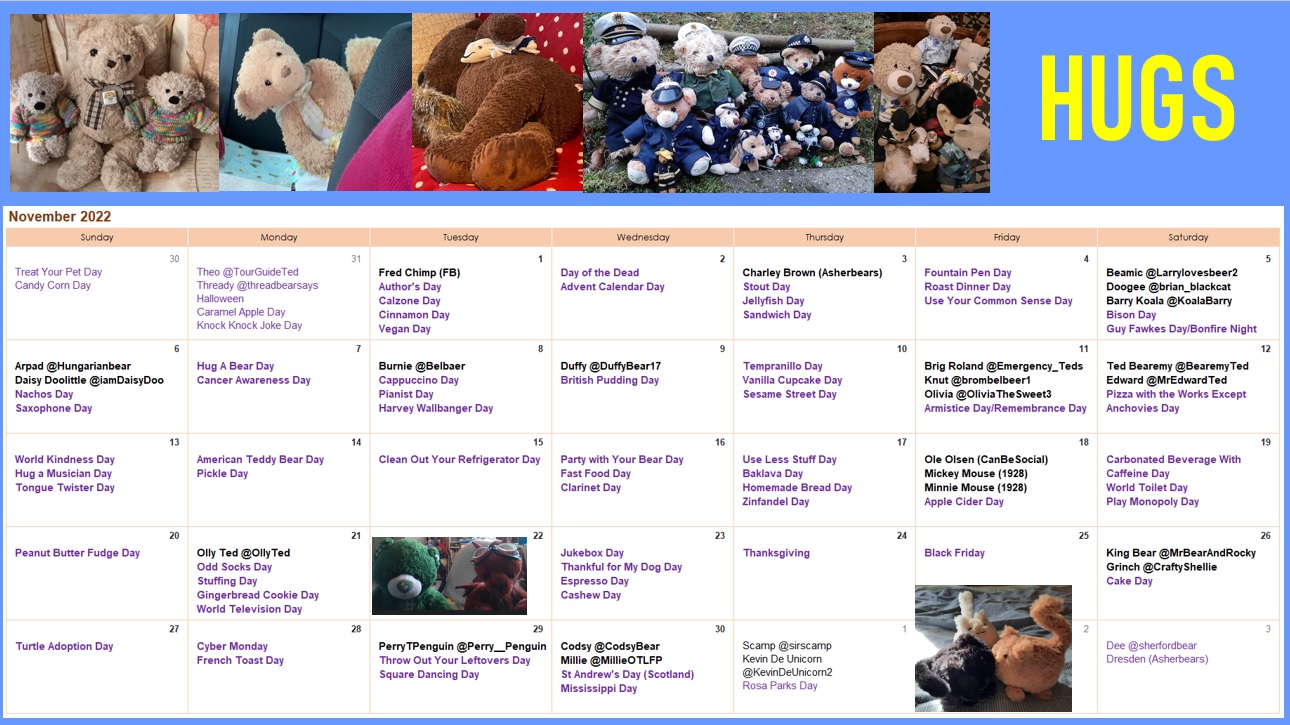Image resolution: width=1290 pixels, height=725 pixels.
Task: Click the three teddy bears in sweaters photo
Action: coord(114,102)
